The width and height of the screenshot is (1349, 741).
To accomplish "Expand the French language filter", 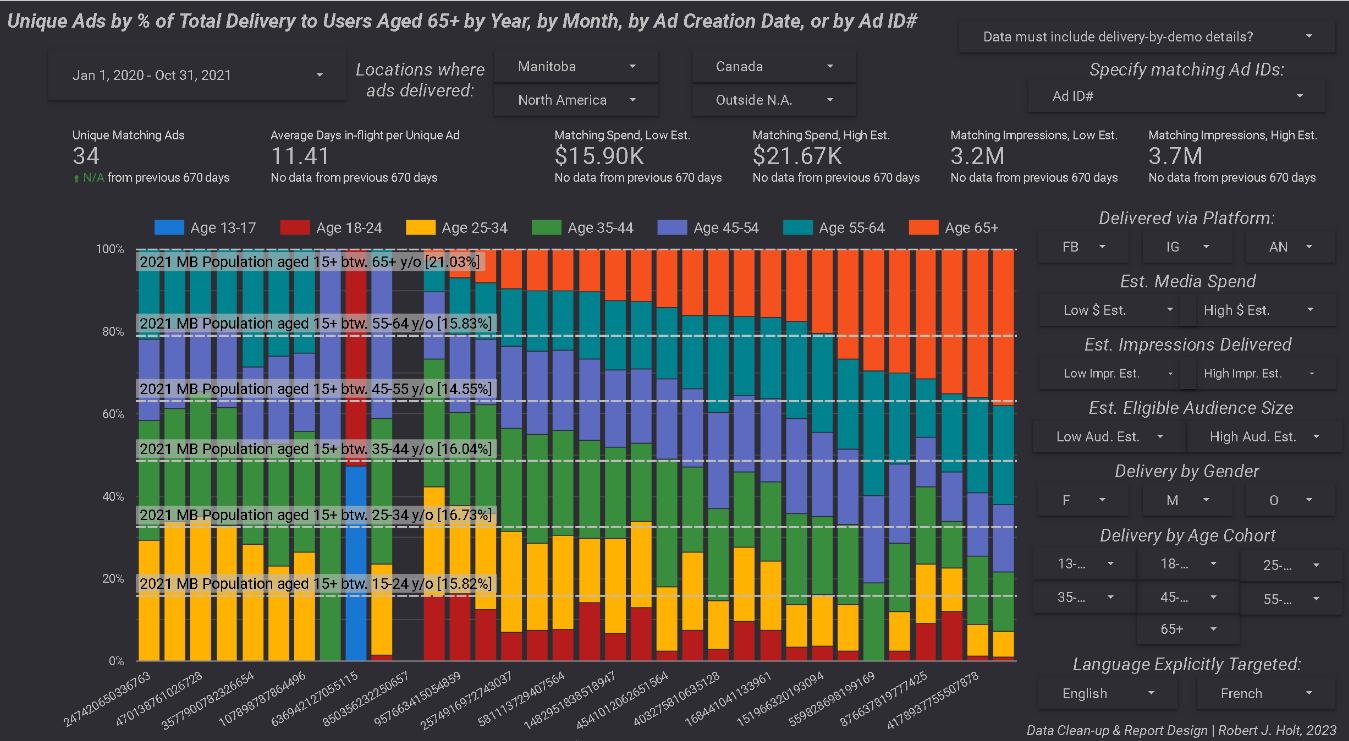I will coord(1265,693).
